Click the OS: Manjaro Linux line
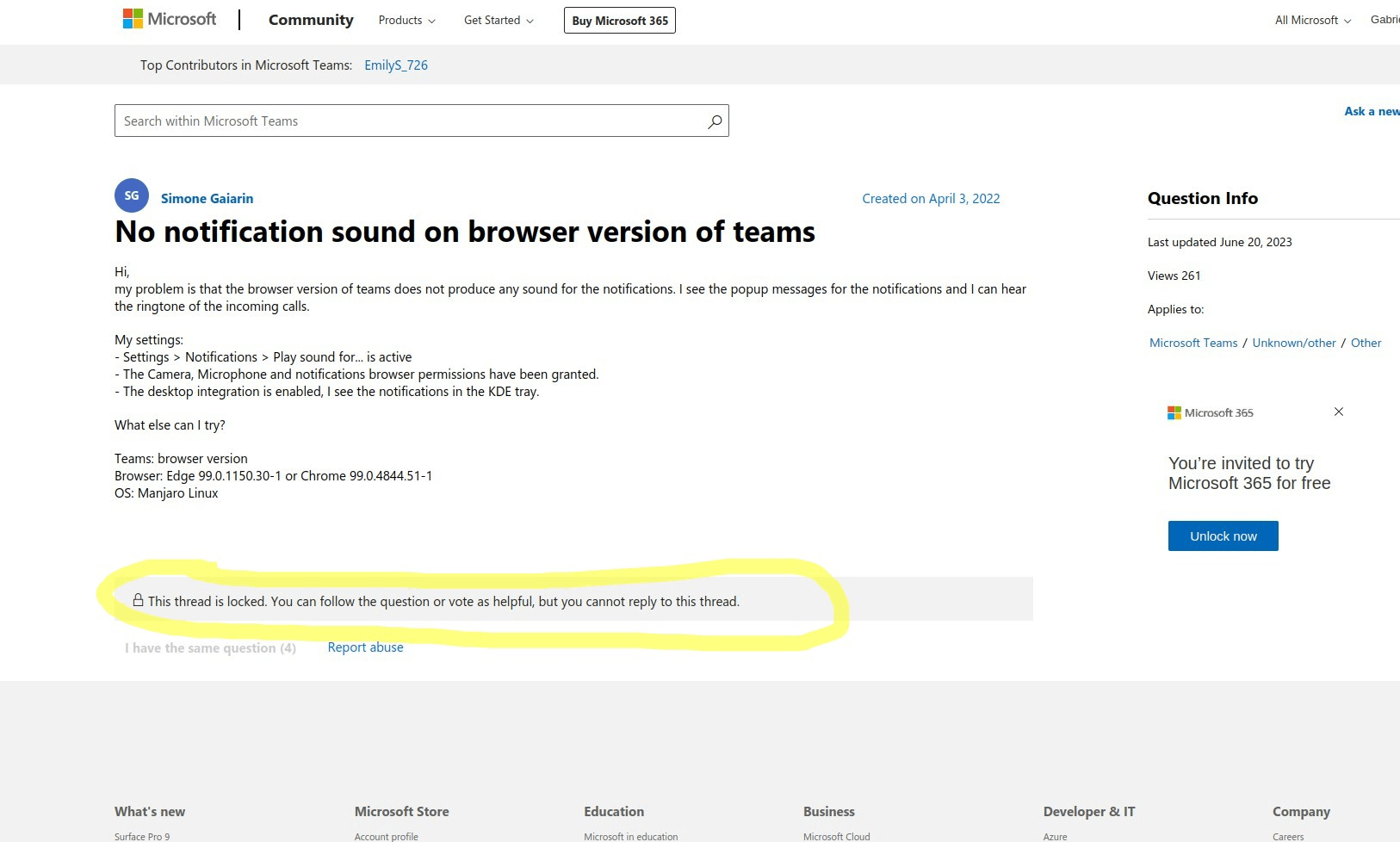This screenshot has width=1400, height=842. pyautogui.click(x=166, y=493)
